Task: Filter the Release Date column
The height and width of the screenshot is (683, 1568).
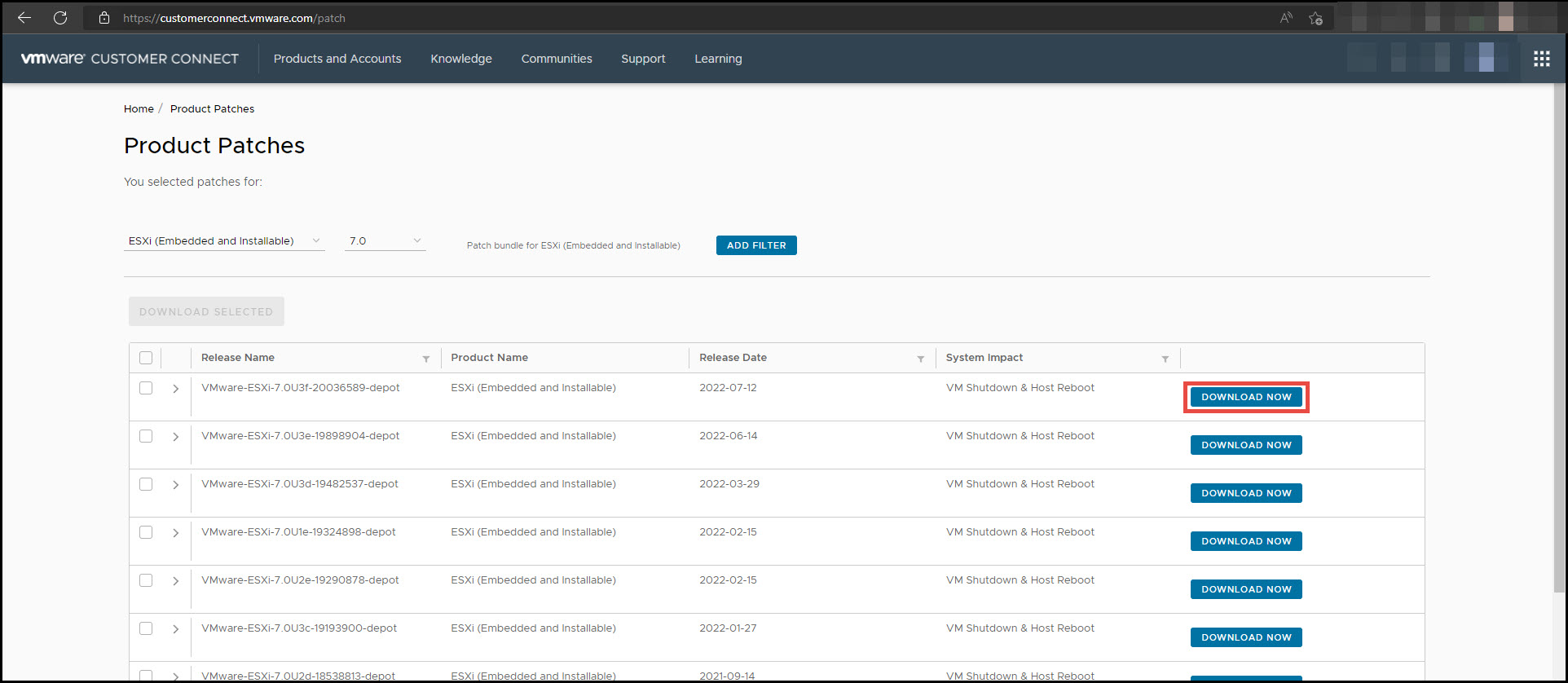Action: click(921, 359)
